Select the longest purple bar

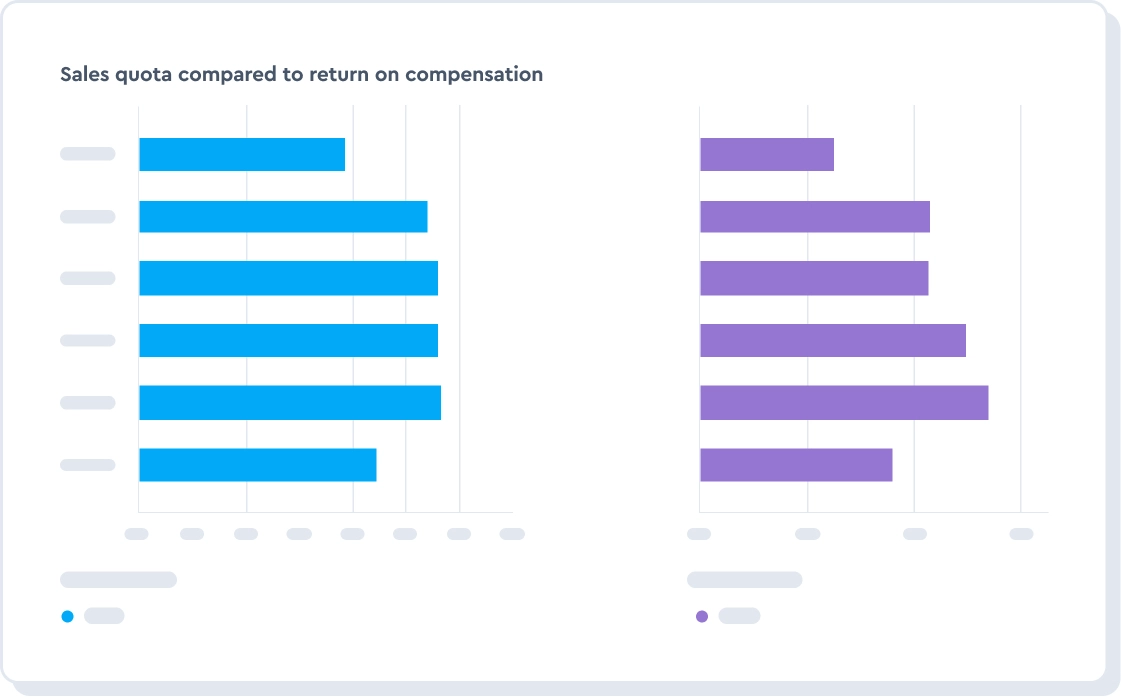844,402
